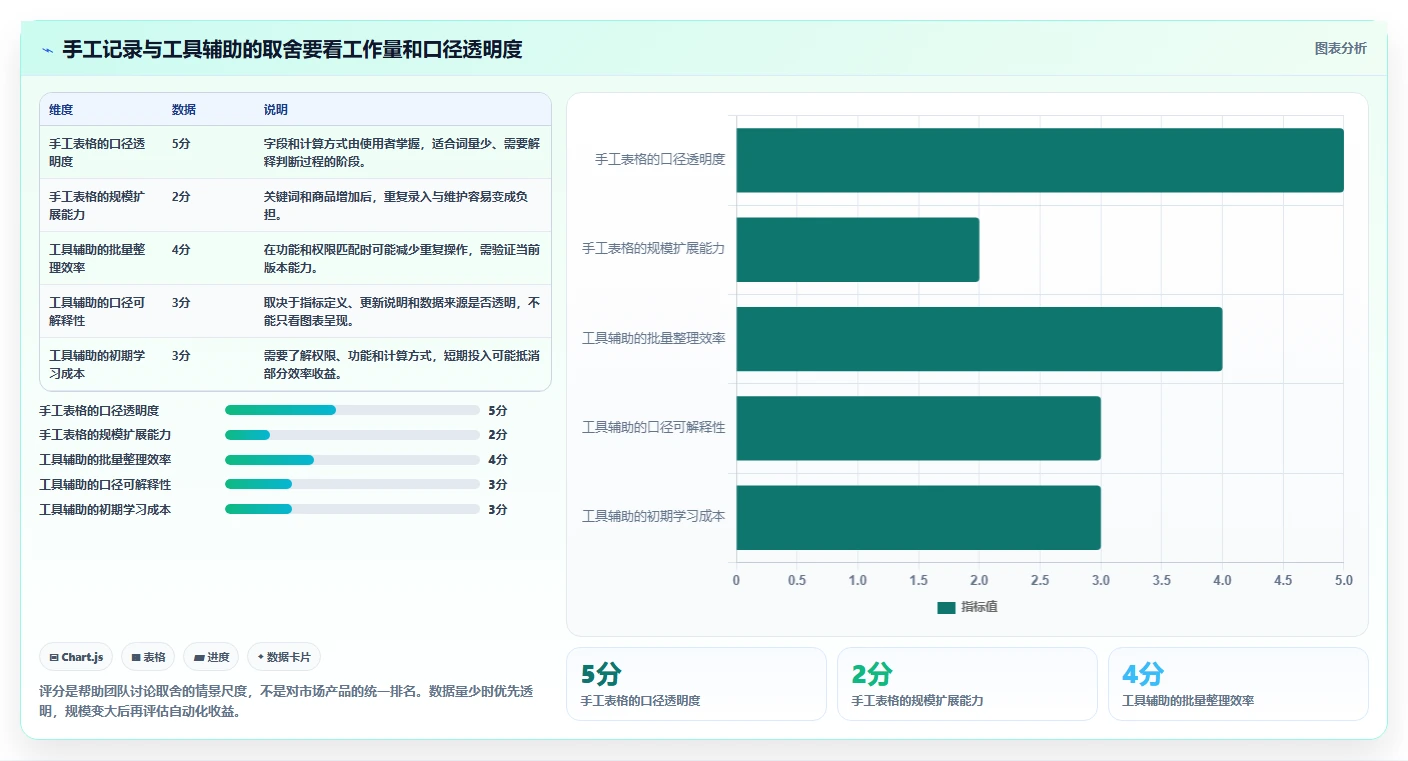Click the description starting 需要了解权限
Image resolution: width=1408 pixels, height=761 pixels.
[x=402, y=364]
